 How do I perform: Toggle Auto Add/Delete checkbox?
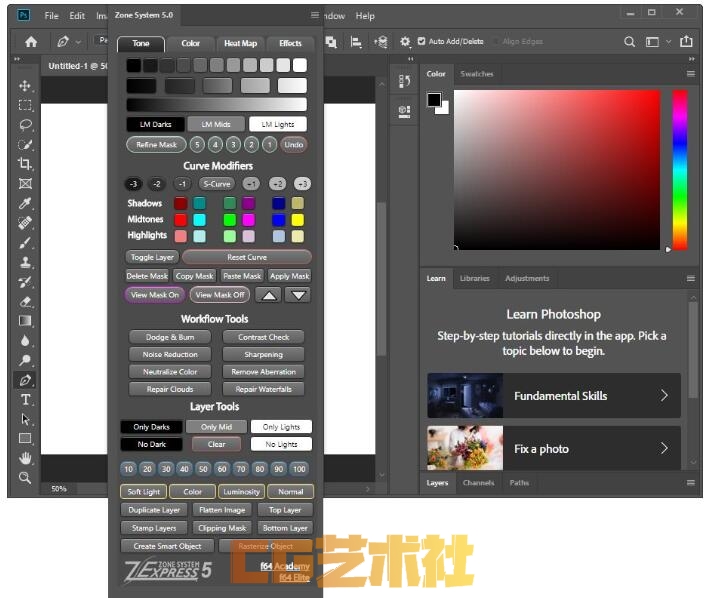421,41
